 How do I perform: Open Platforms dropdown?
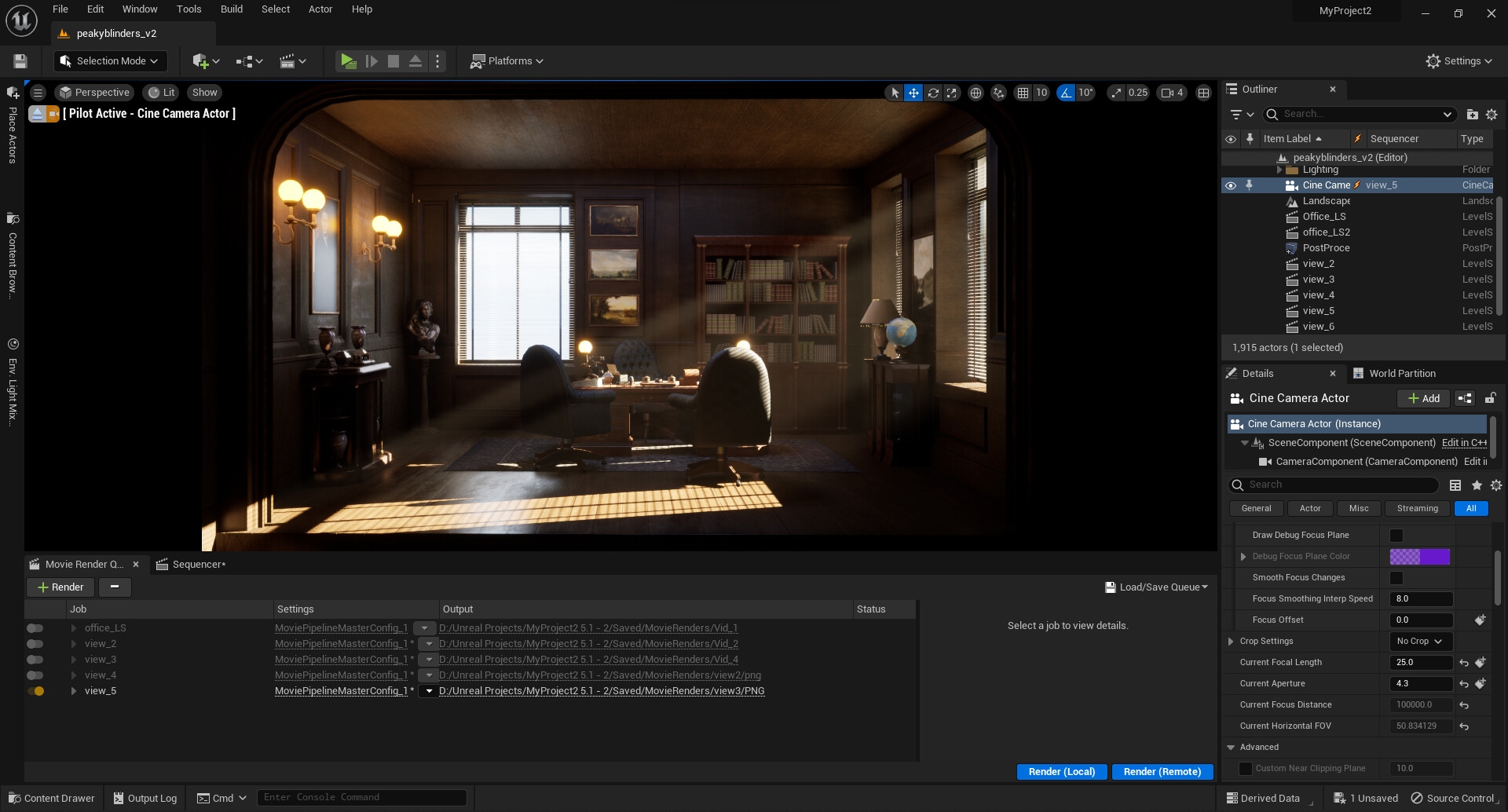[507, 61]
